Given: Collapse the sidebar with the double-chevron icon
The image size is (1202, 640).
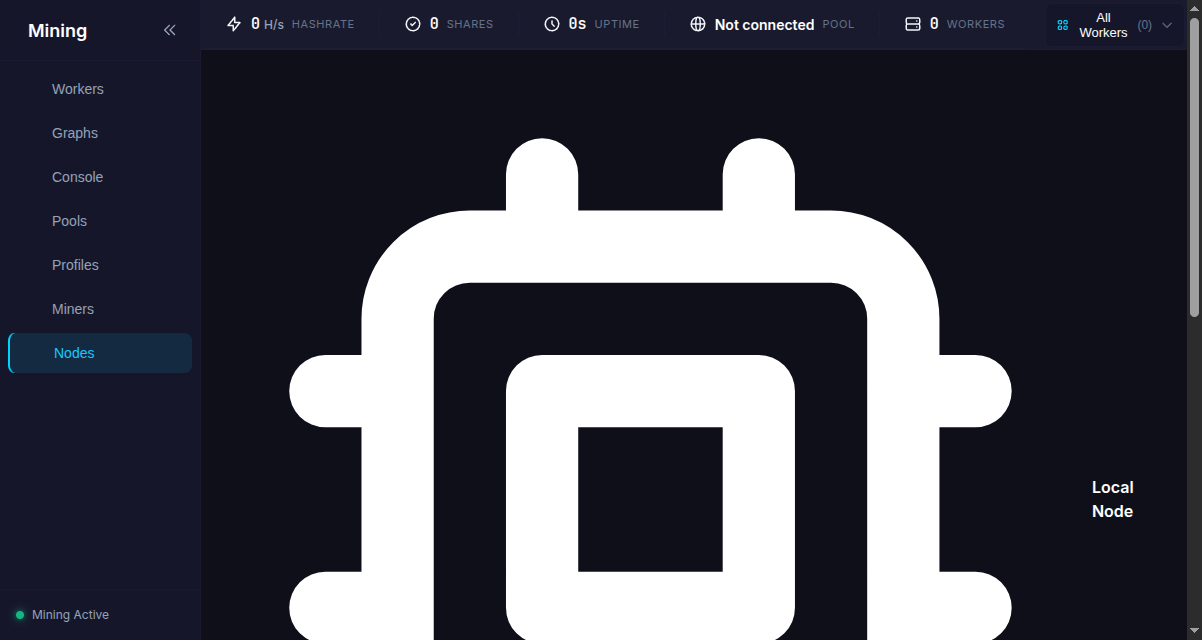Looking at the screenshot, I should [x=169, y=30].
